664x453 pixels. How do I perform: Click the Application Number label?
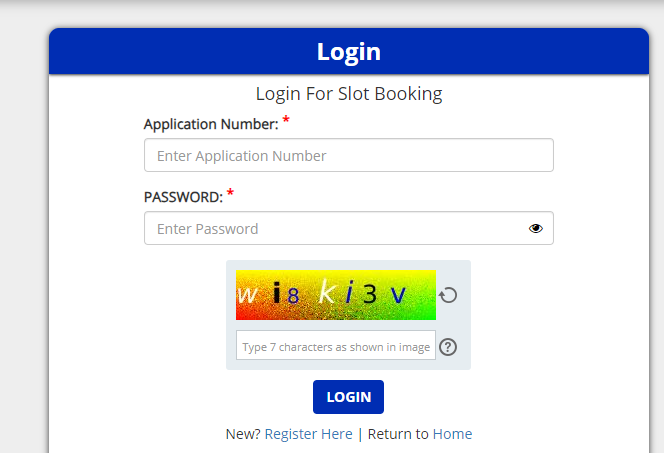pyautogui.click(x=211, y=124)
